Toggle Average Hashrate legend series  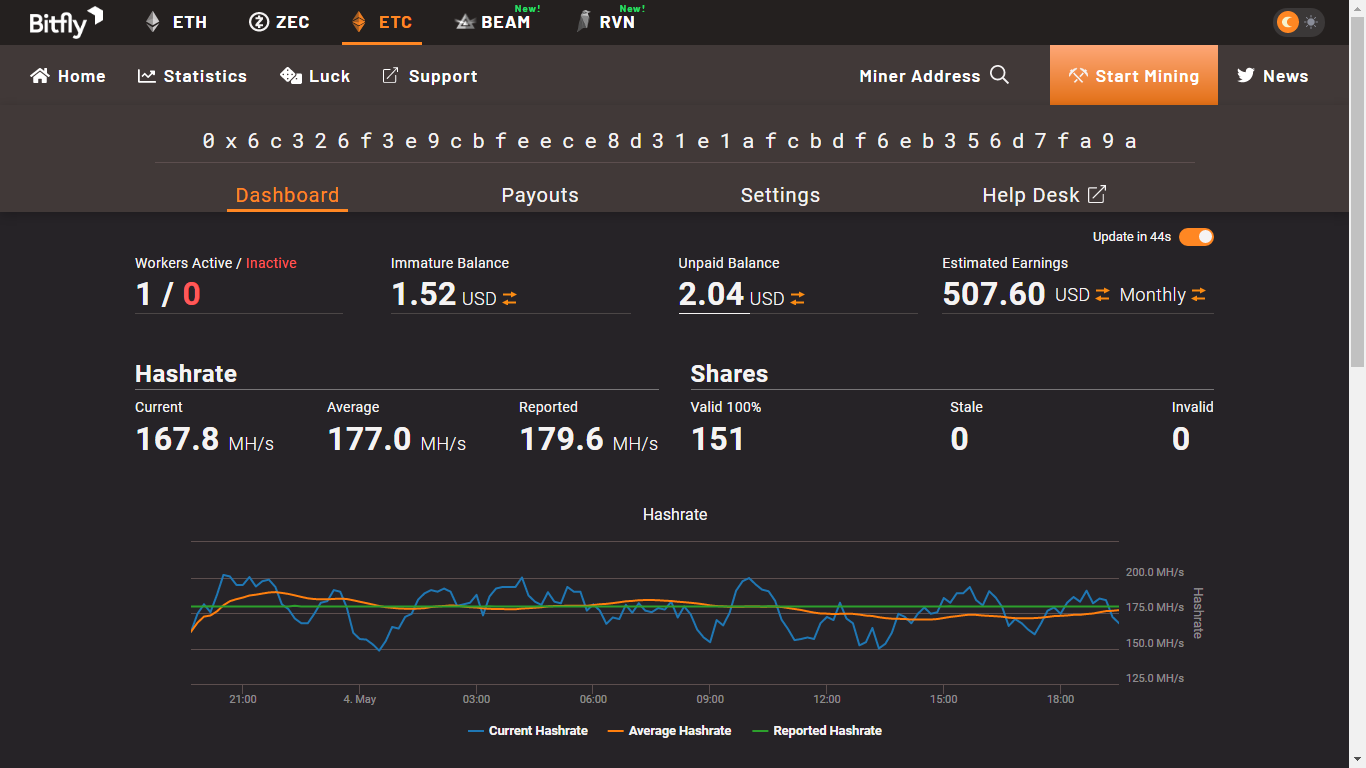(669, 731)
